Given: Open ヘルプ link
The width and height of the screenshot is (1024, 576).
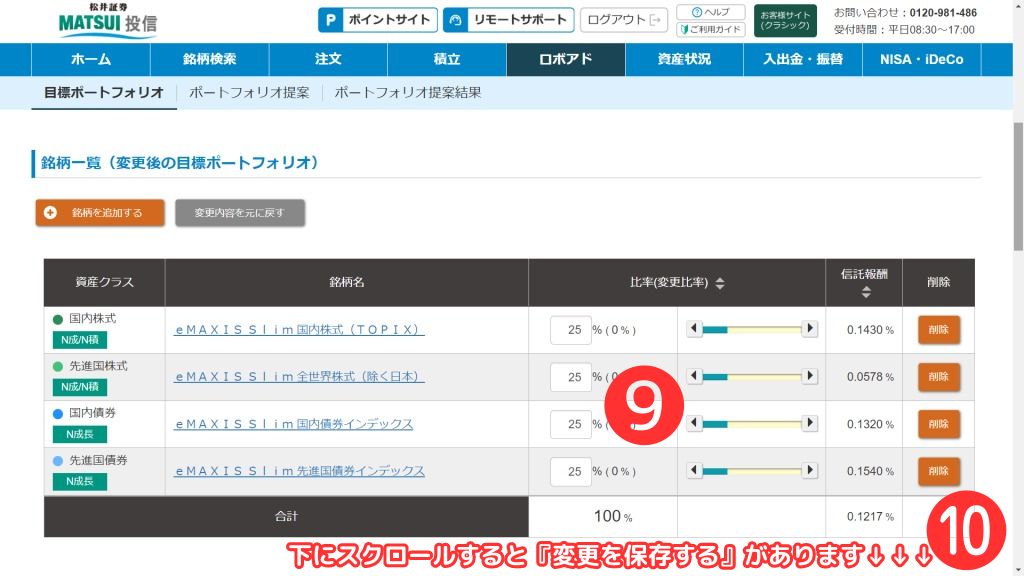Looking at the screenshot, I should (711, 12).
